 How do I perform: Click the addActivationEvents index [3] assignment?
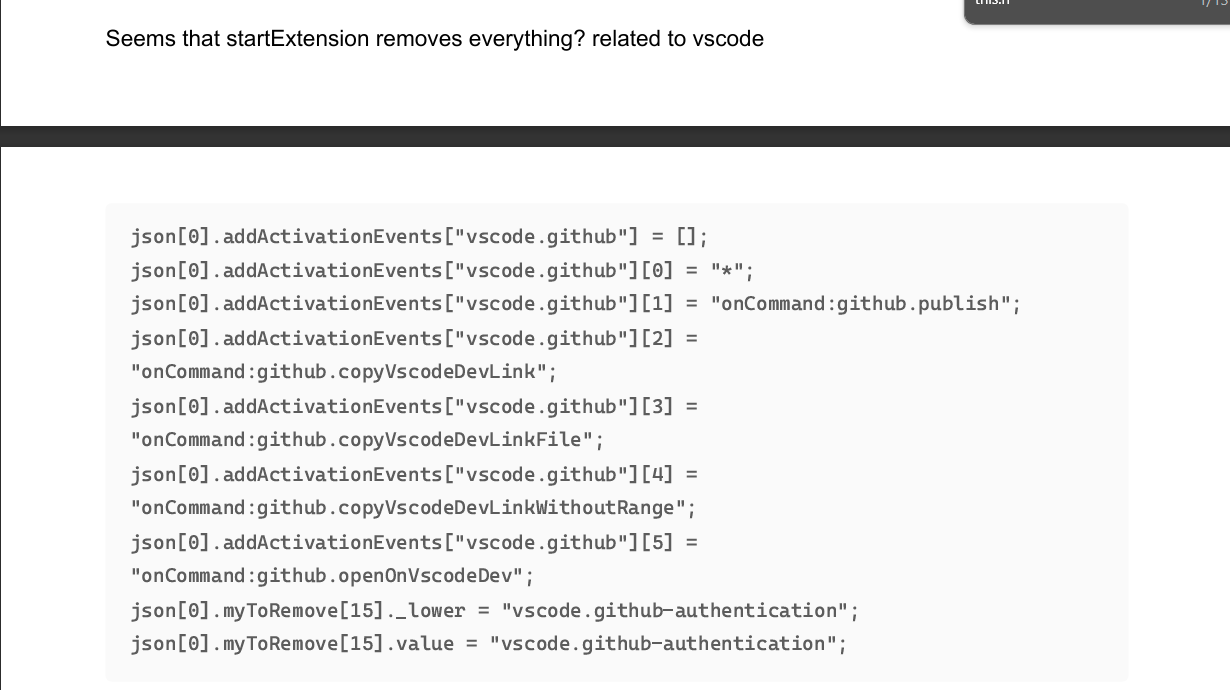414,407
